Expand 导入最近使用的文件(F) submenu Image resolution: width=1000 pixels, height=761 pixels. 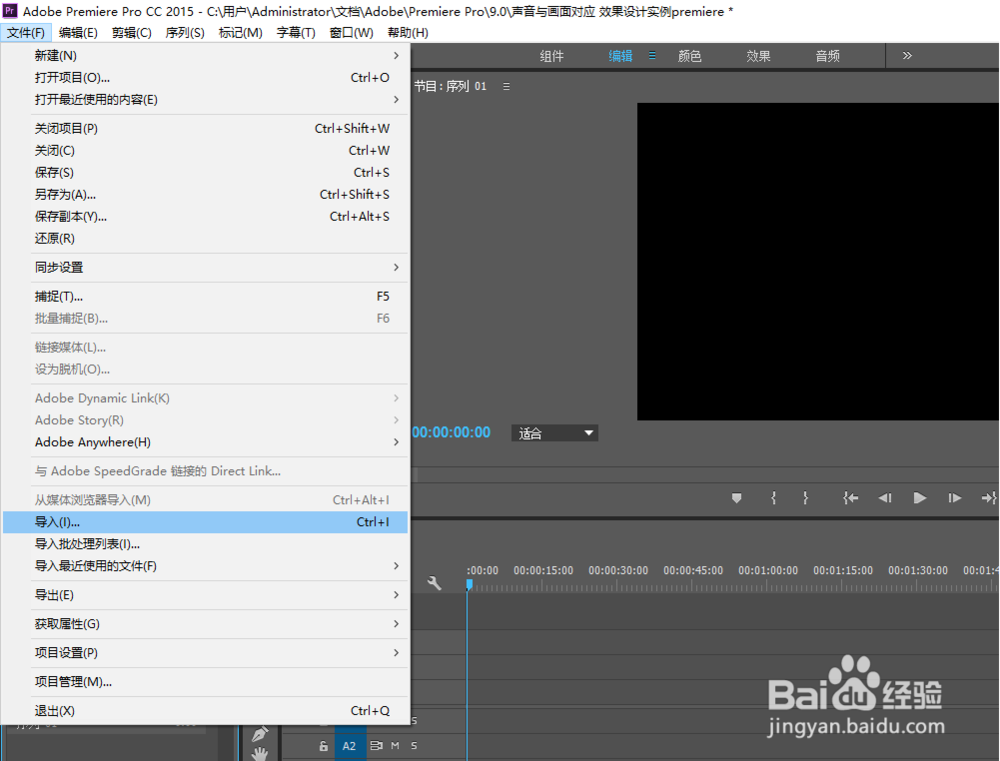[x=205, y=566]
